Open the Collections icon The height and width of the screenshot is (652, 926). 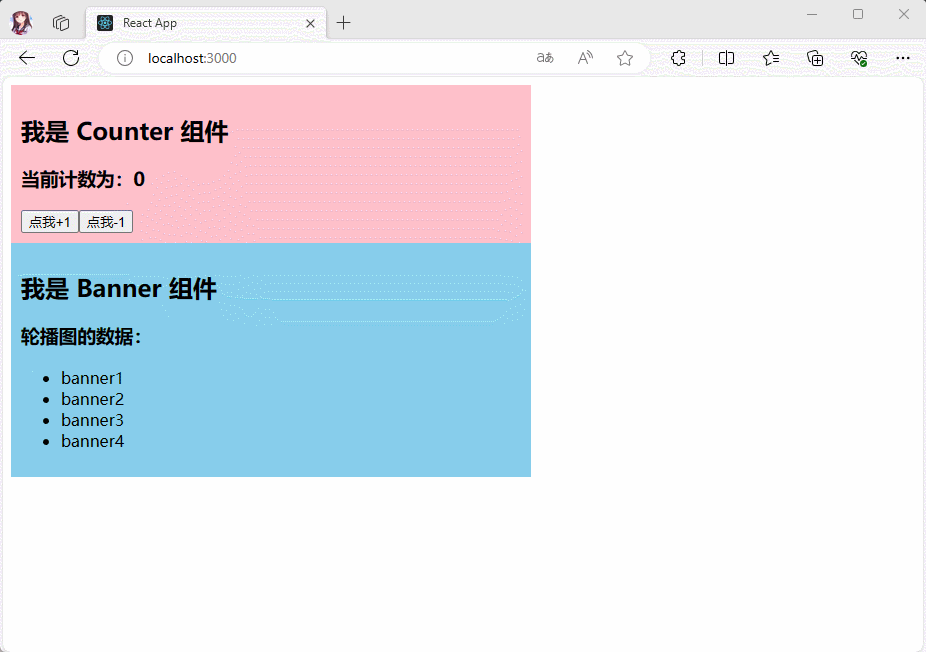(x=815, y=58)
